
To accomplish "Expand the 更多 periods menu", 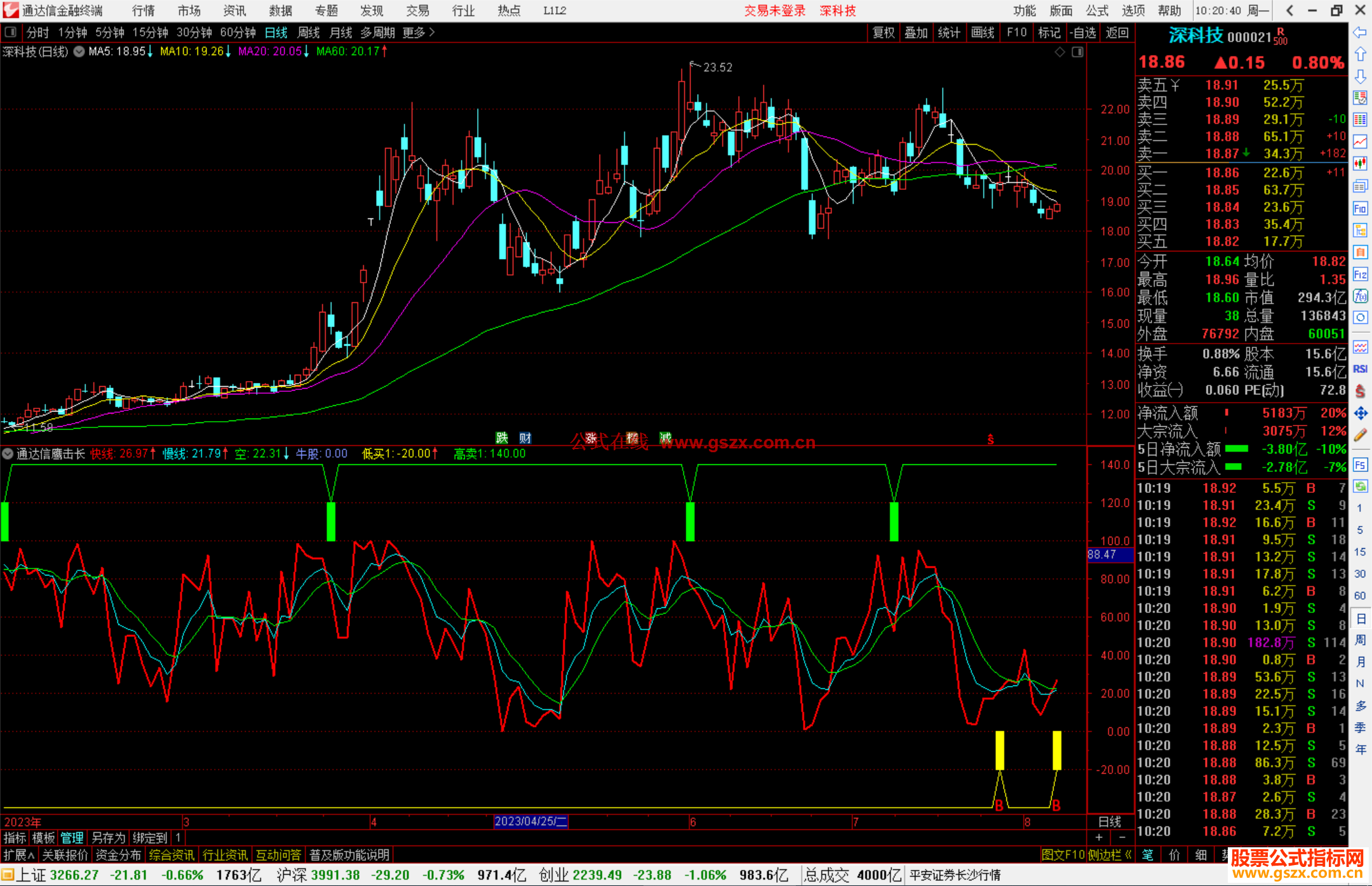I will pyautogui.click(x=418, y=32).
